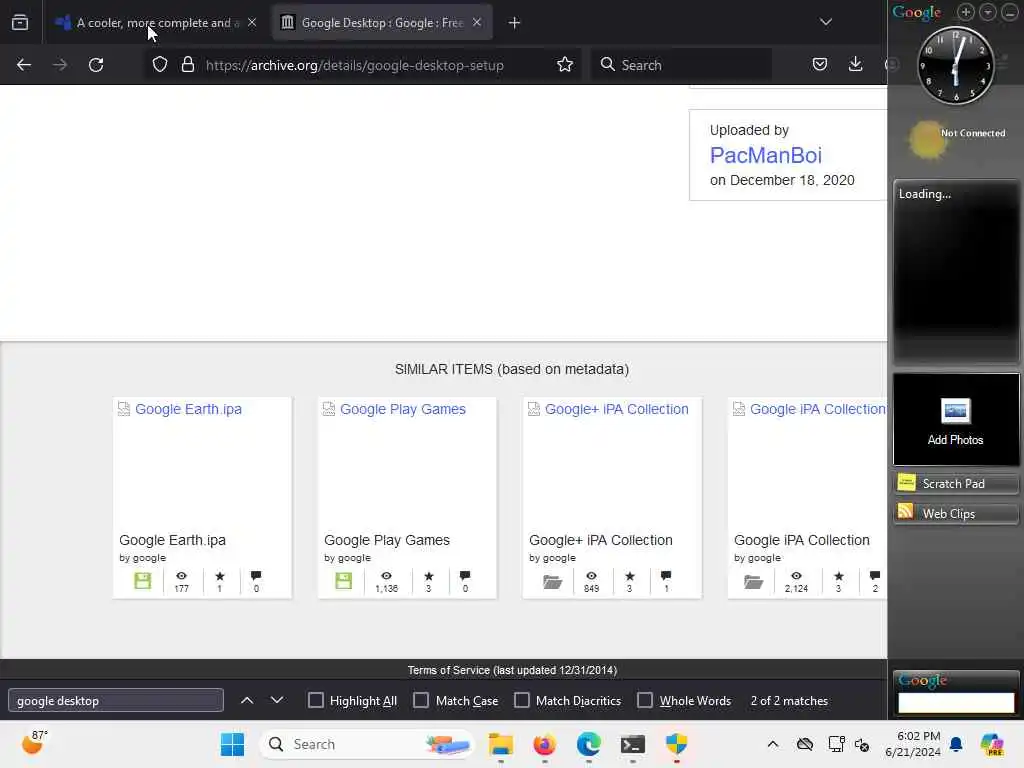Close the 'A cooler, more complete' tab

[252, 22]
